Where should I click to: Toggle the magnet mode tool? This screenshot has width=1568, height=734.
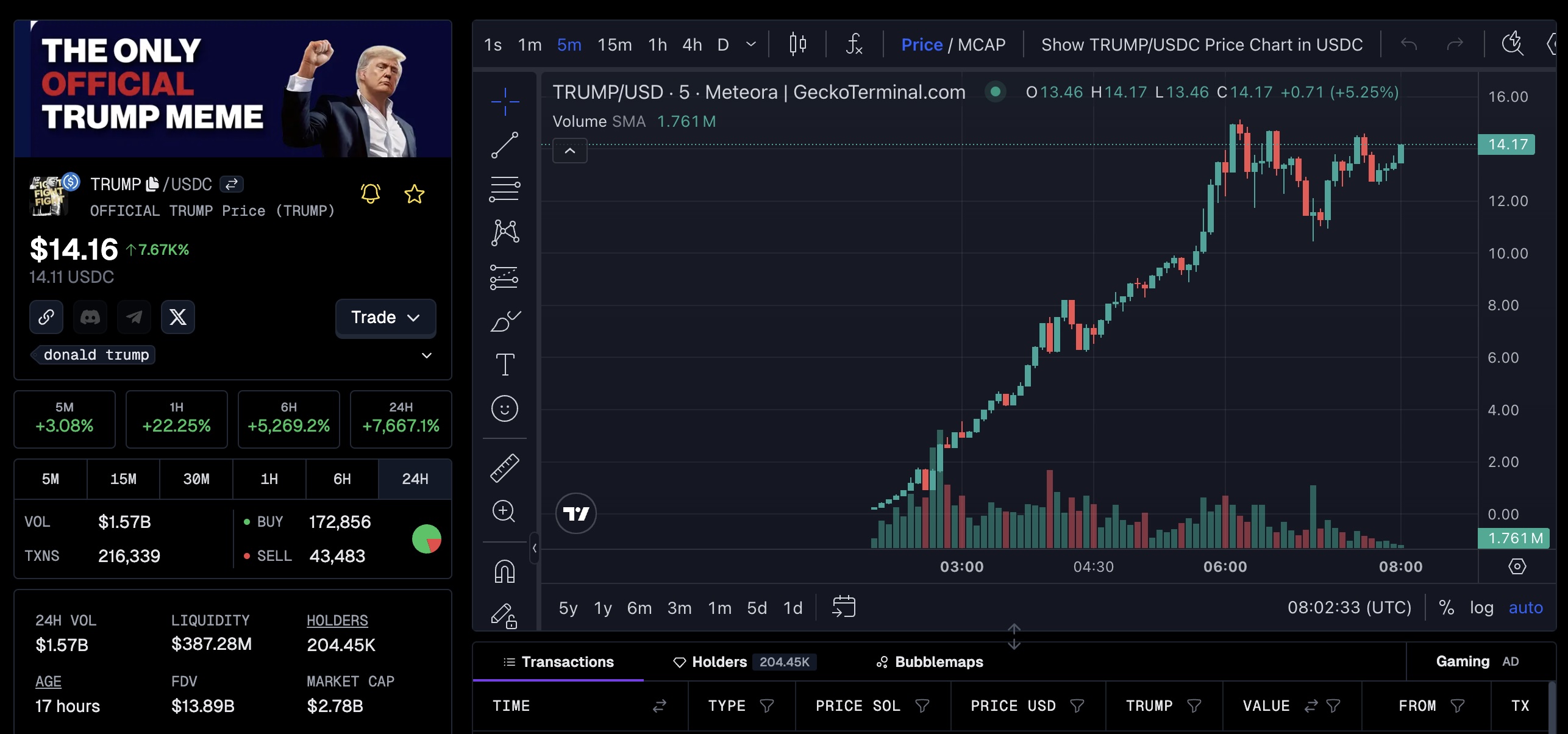point(505,571)
